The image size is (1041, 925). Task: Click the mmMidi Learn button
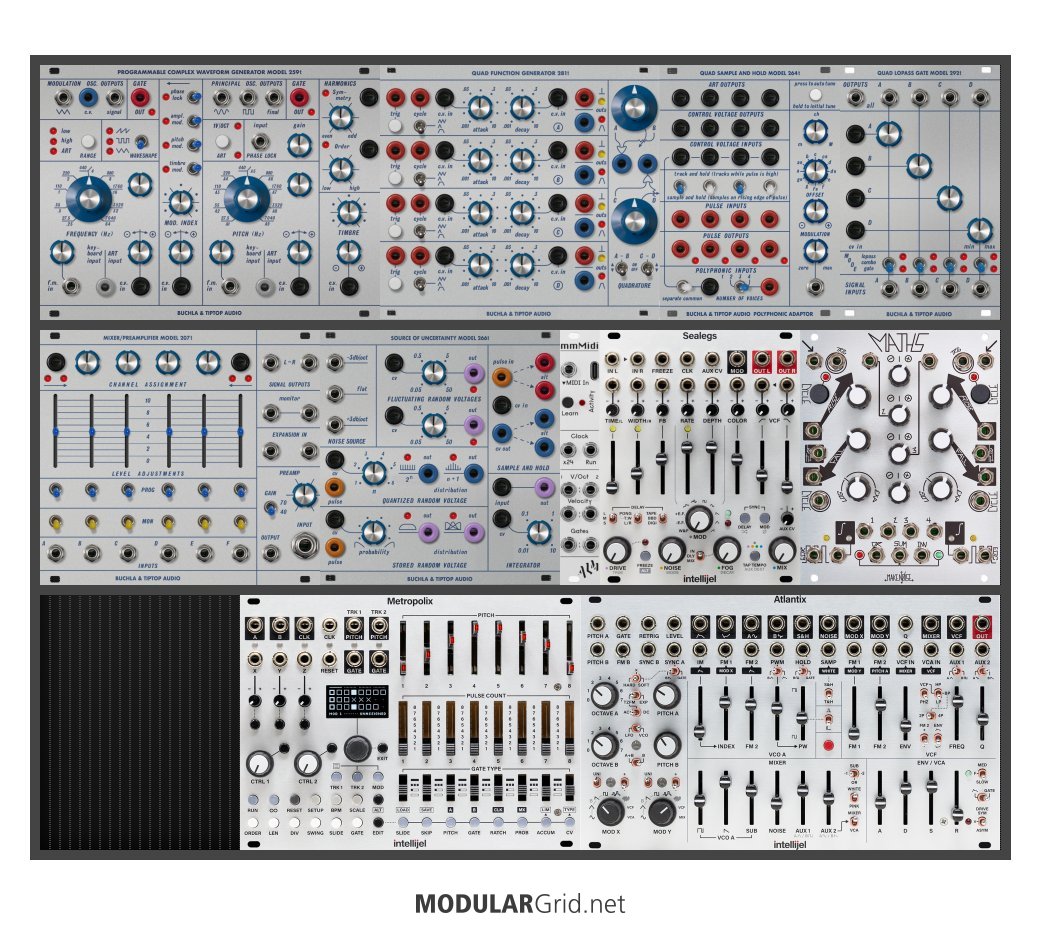tap(568, 402)
